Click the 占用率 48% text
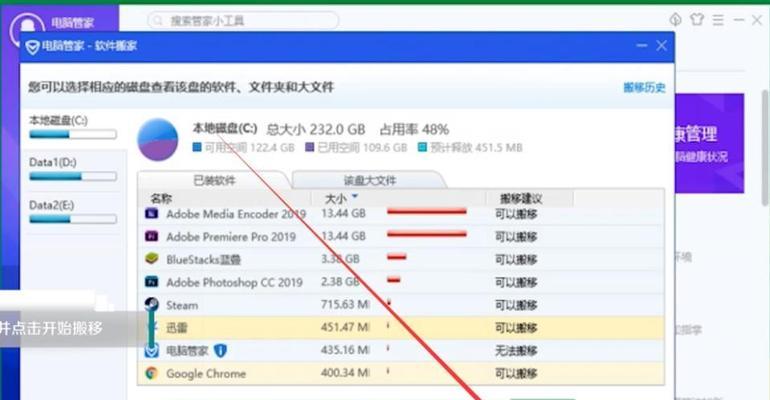The height and width of the screenshot is (400, 770). pos(414,130)
